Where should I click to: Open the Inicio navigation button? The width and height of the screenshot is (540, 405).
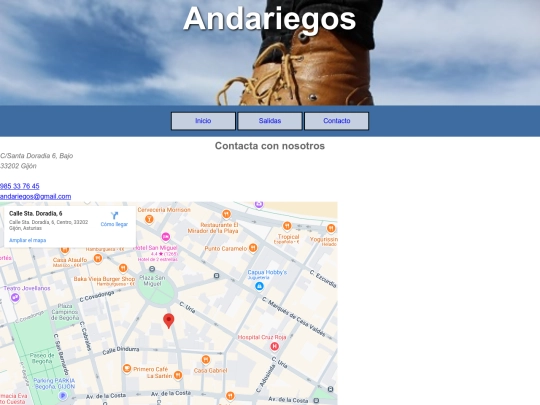click(203, 121)
